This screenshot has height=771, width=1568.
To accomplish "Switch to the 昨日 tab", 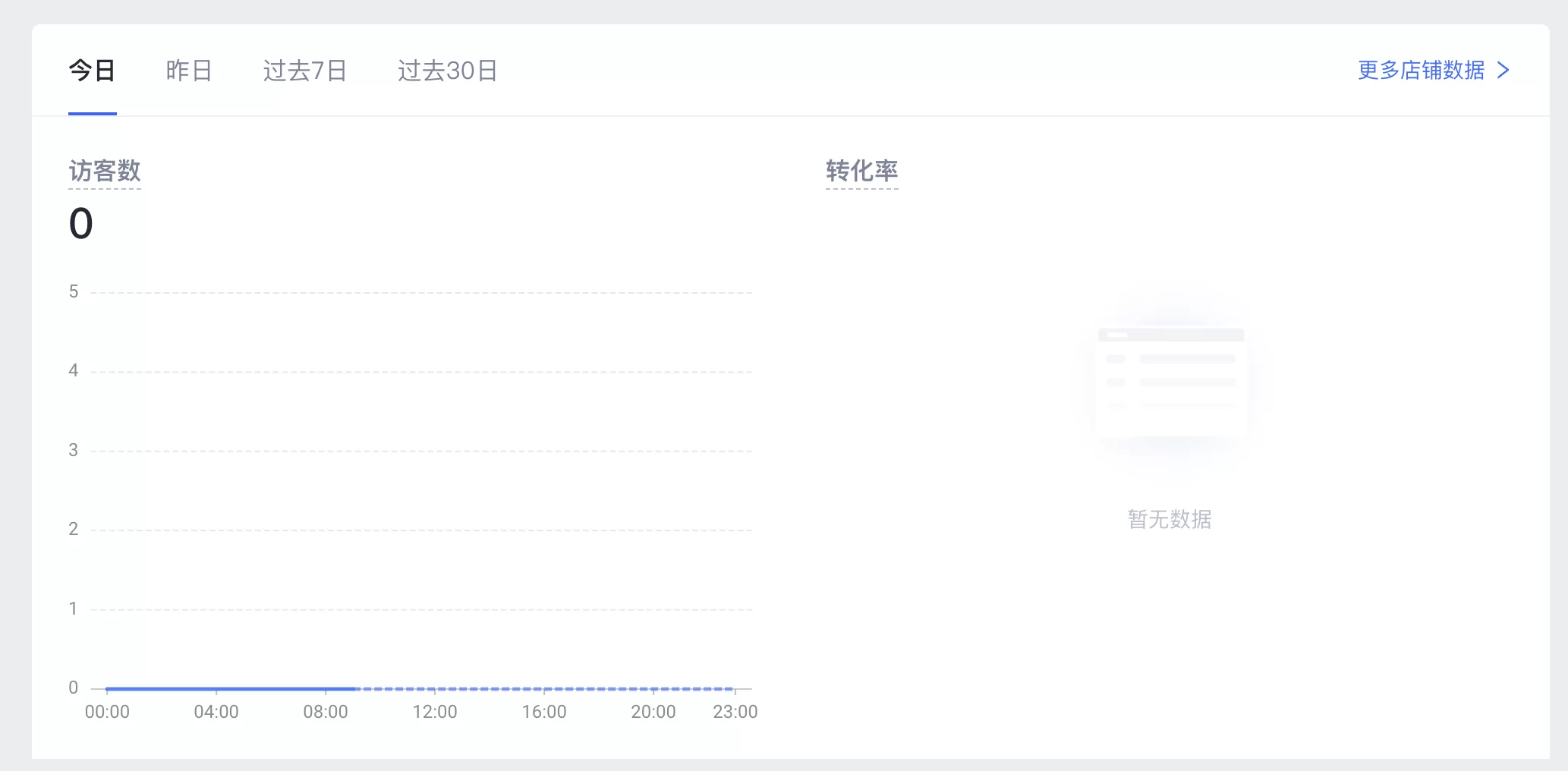I will point(189,71).
